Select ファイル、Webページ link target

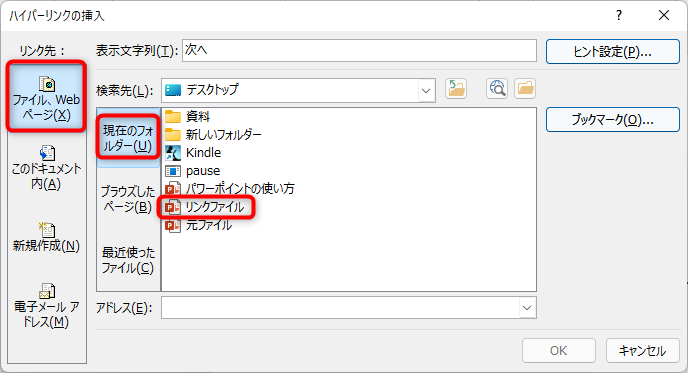[46, 97]
